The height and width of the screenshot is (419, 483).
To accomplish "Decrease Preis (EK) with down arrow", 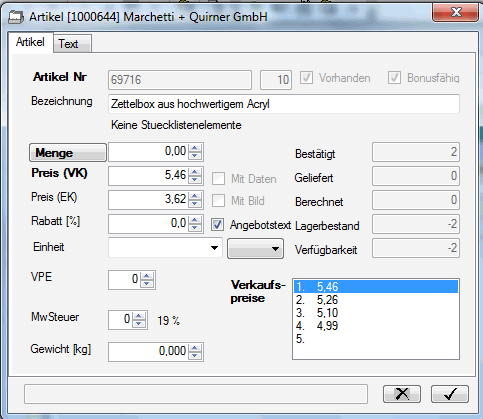I will click(195, 204).
